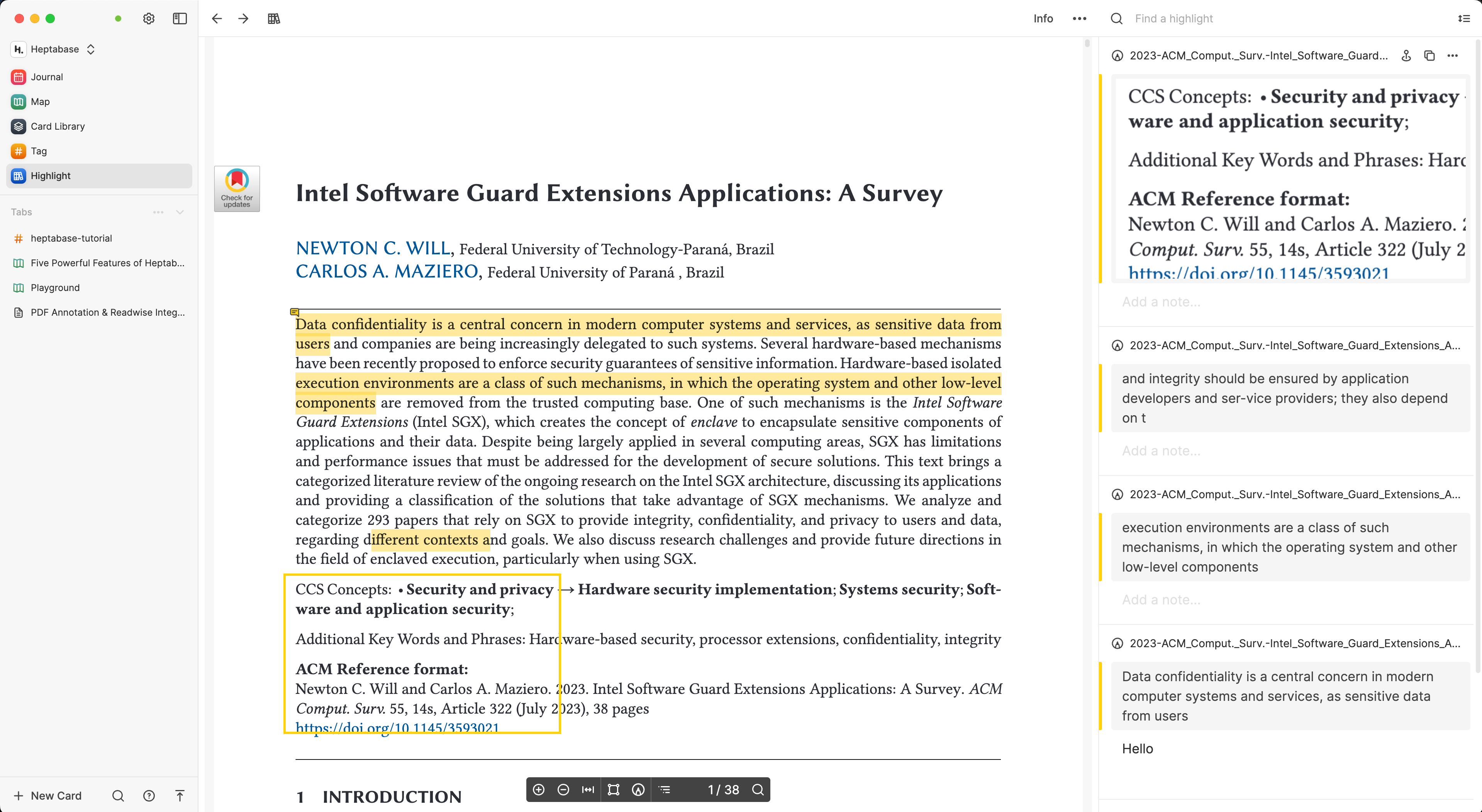
Task: Select the 'Data confidentiality is a central' highlight card
Action: [1290, 696]
